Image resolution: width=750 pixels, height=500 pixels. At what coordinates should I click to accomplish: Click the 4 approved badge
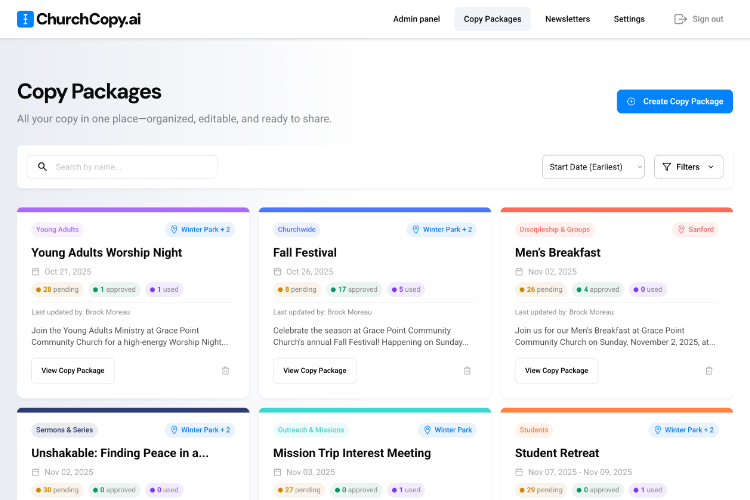tap(598, 289)
